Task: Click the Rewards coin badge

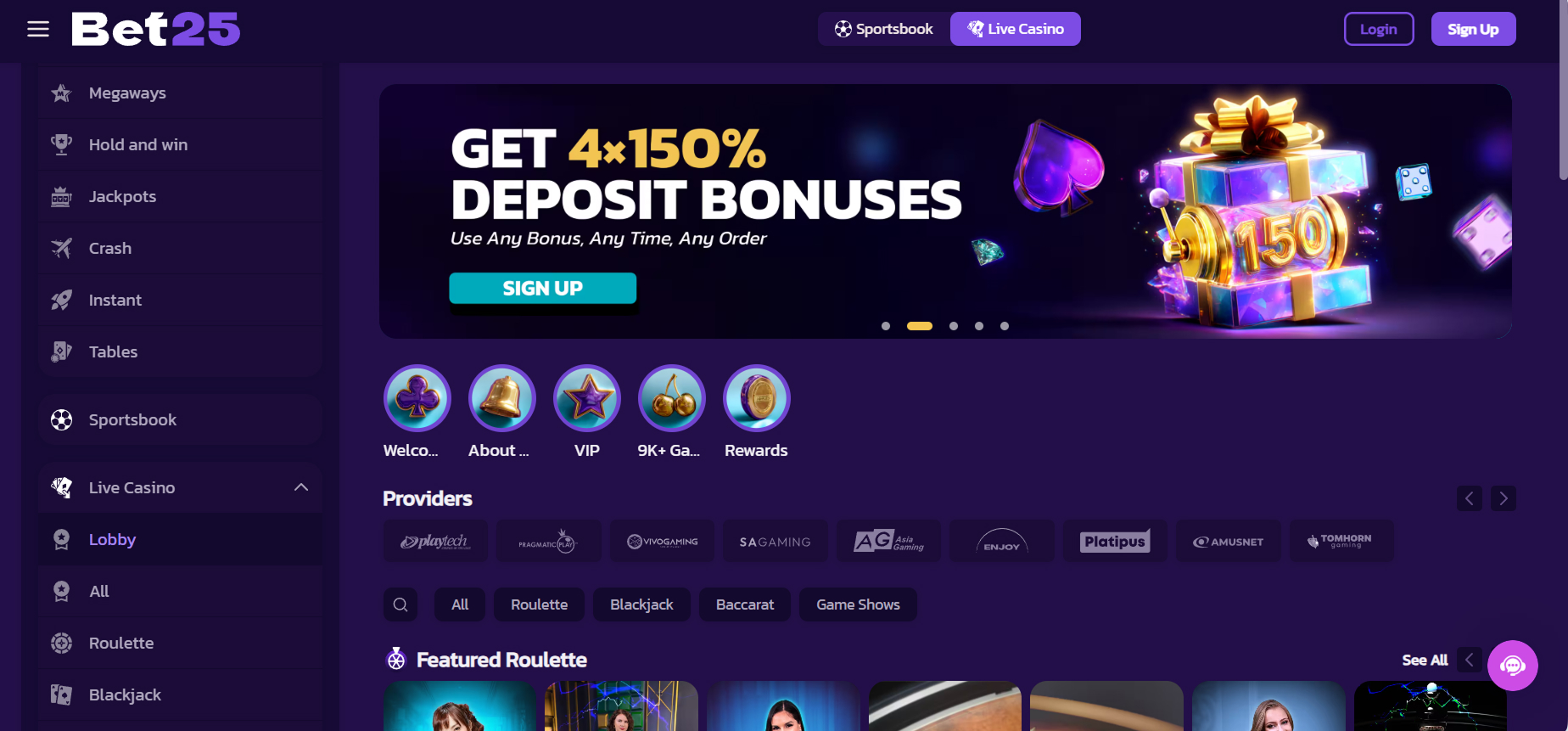Action: point(756,398)
